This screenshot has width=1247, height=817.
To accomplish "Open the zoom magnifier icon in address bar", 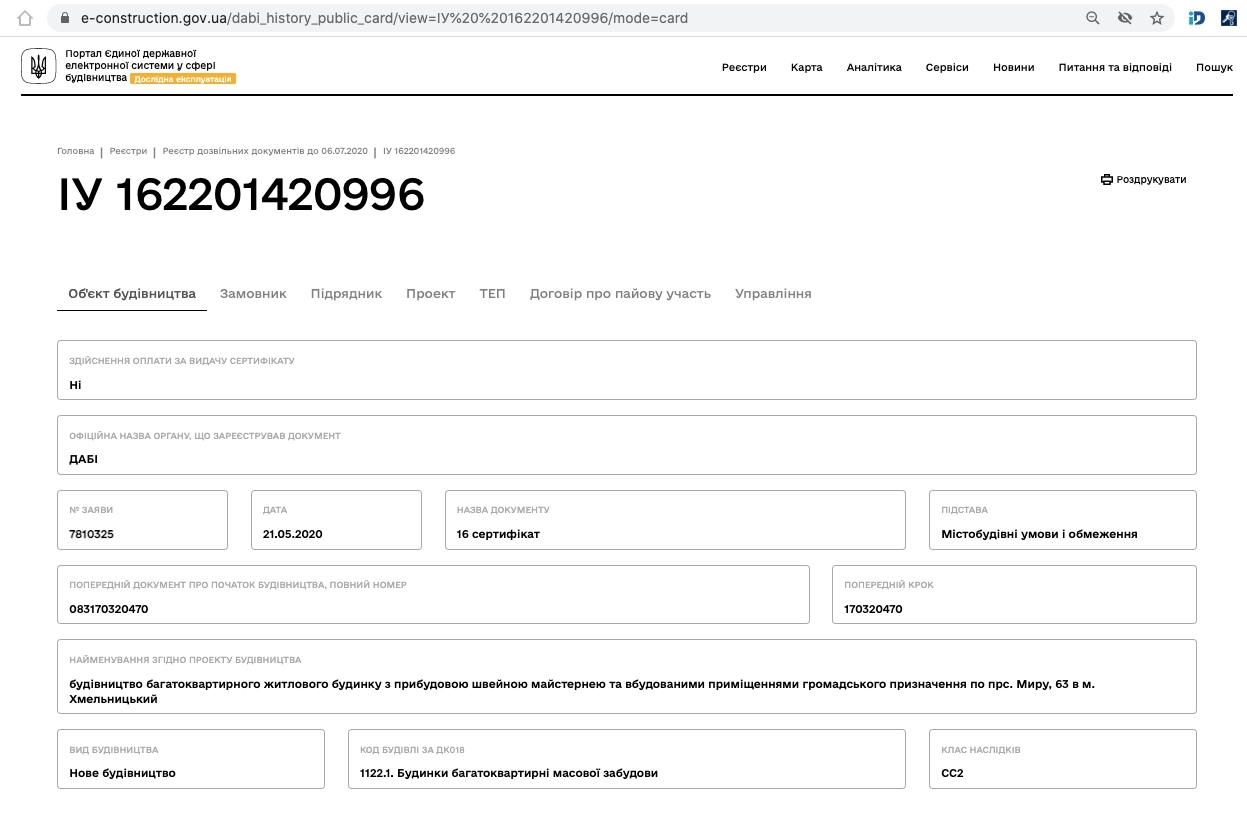I will 1093,18.
